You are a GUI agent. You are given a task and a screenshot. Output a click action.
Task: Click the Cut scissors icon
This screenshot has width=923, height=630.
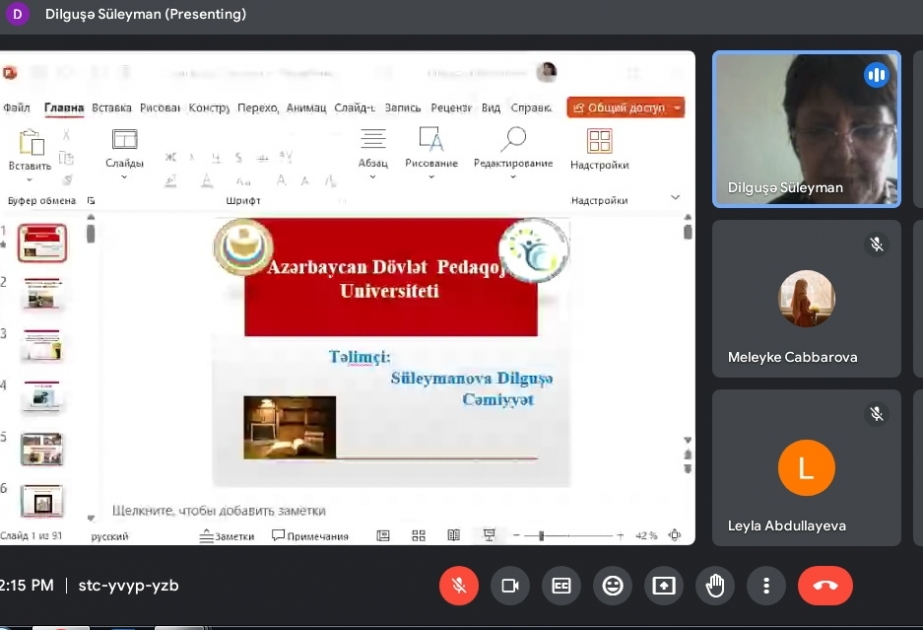(66, 135)
